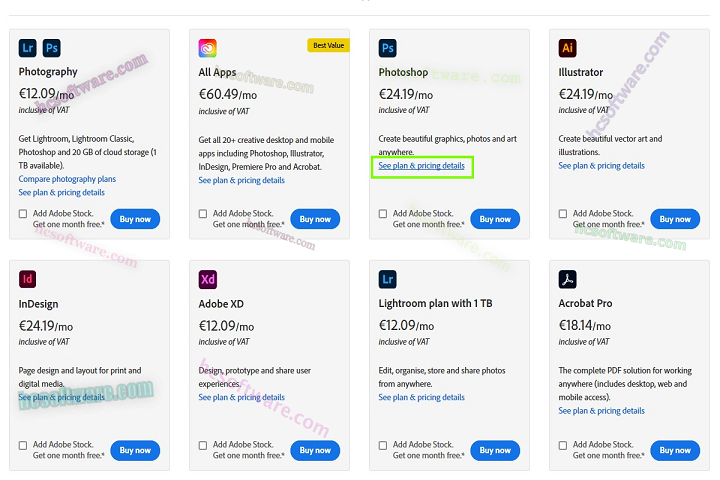Click the Acrobat Pro plan title
Image resolution: width=720 pixels, height=480 pixels.
tap(585, 303)
